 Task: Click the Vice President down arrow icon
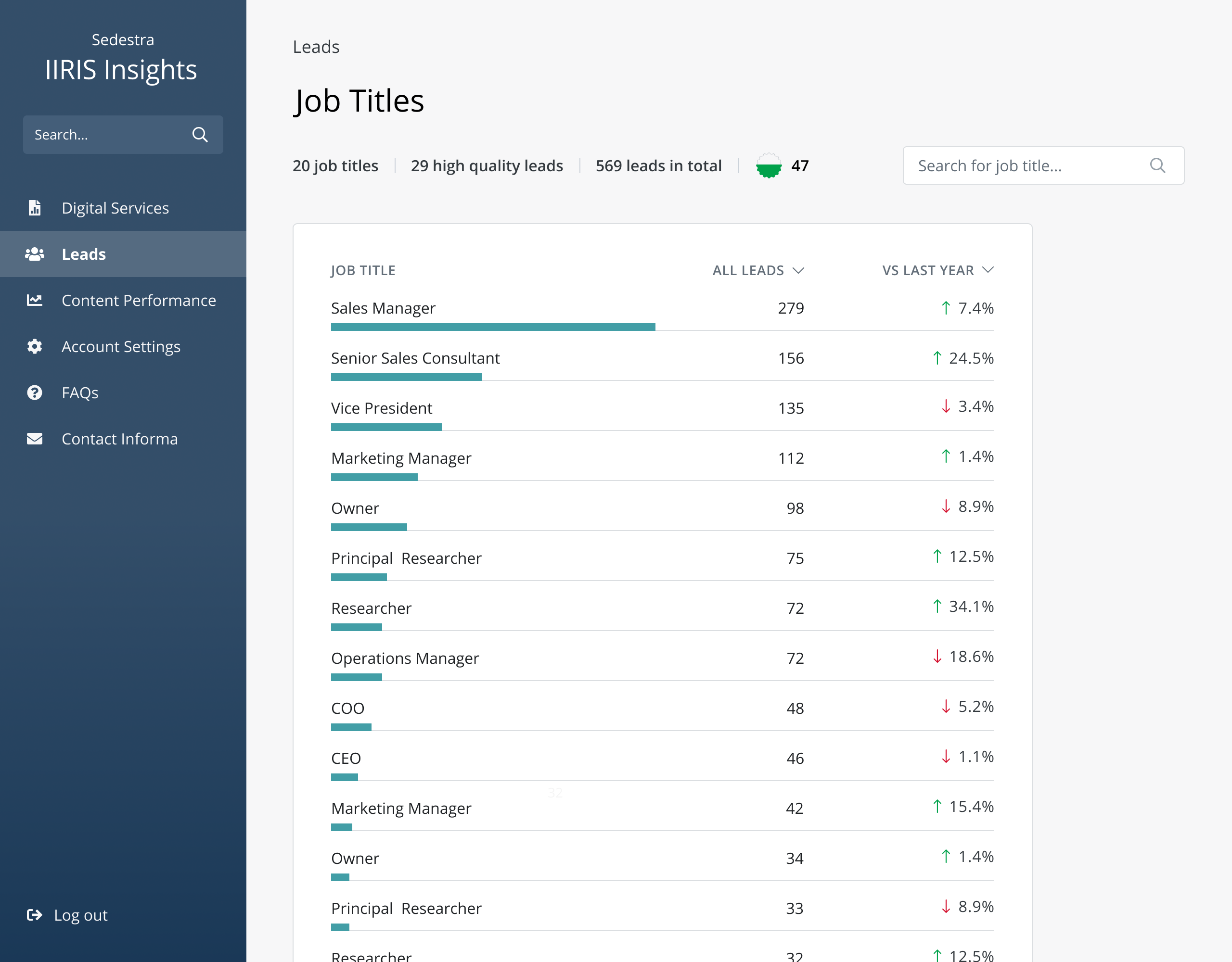(x=946, y=406)
